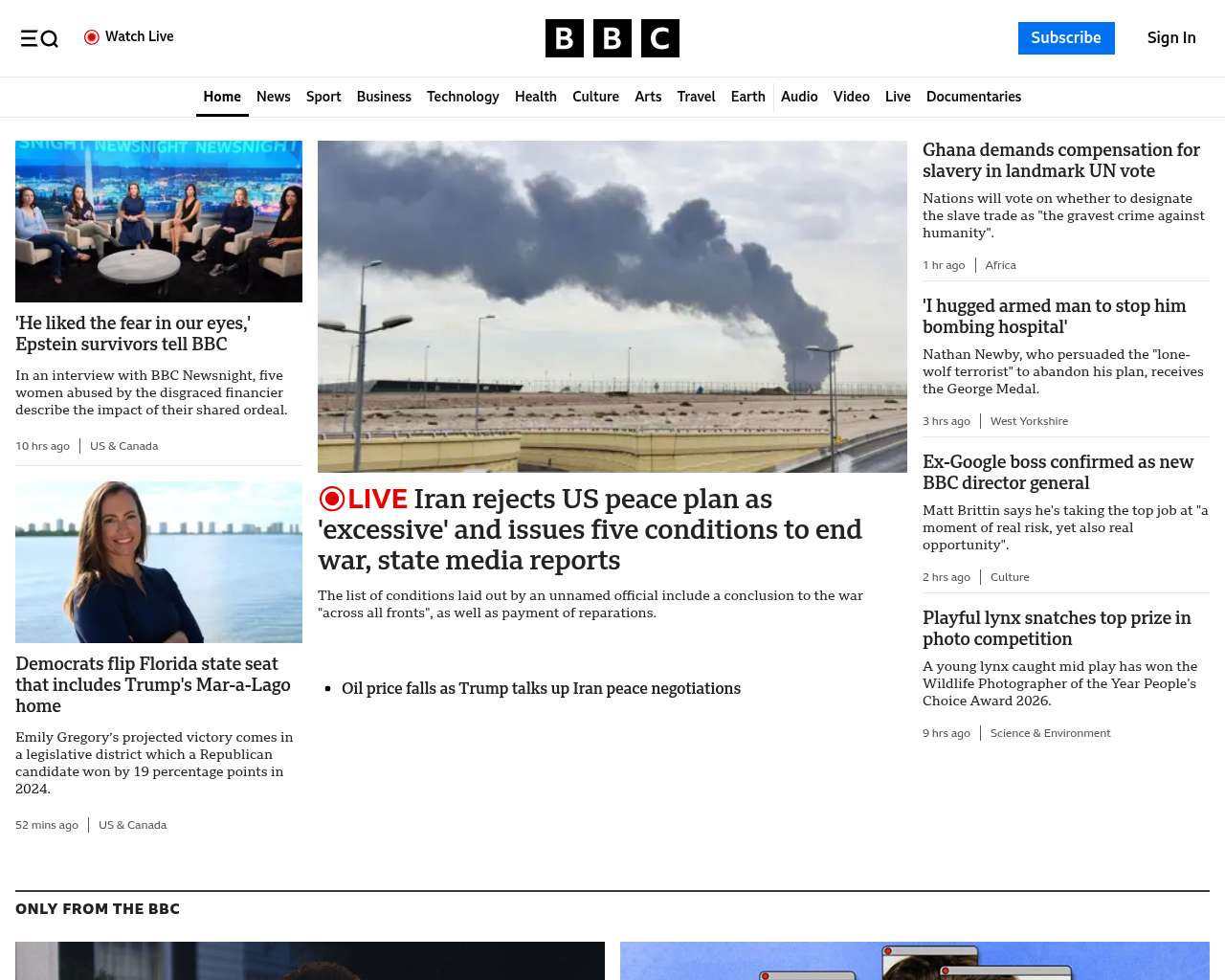Read Ghana demands compensation for slavery story
The width and height of the screenshot is (1225, 980).
click(x=1061, y=161)
